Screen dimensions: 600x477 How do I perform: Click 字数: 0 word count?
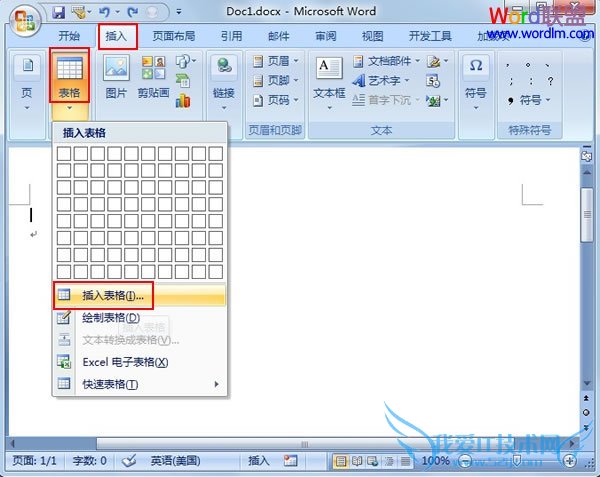[x=90, y=461]
